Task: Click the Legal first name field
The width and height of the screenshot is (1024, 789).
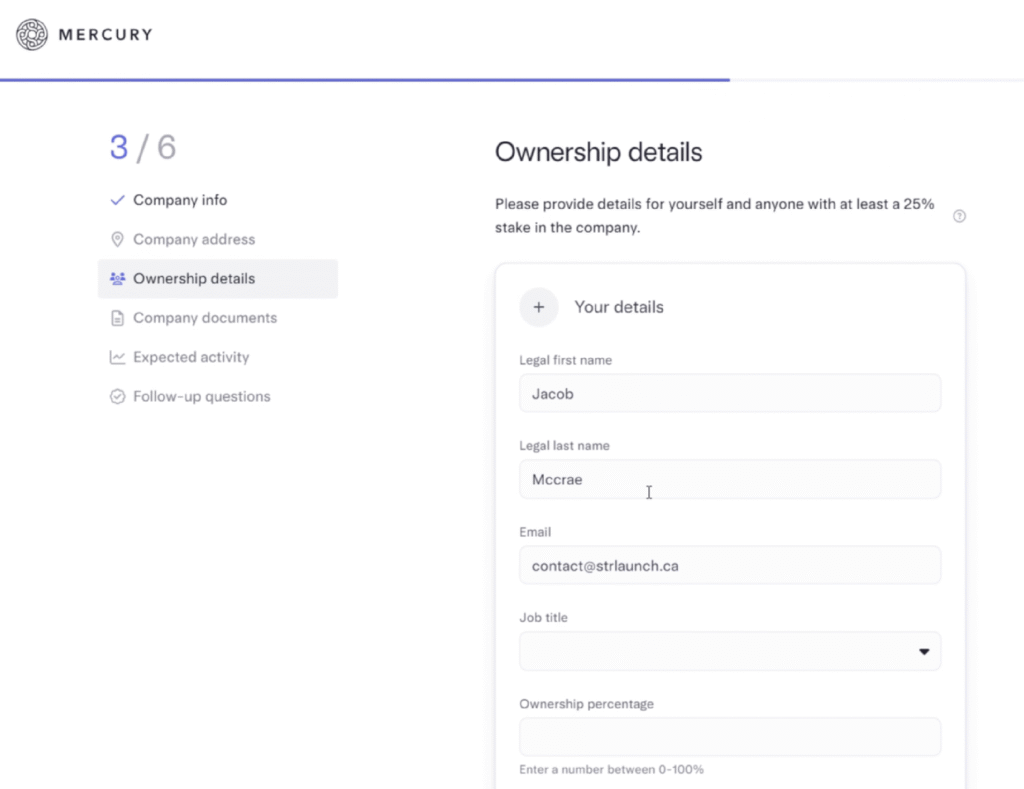Action: pos(730,394)
